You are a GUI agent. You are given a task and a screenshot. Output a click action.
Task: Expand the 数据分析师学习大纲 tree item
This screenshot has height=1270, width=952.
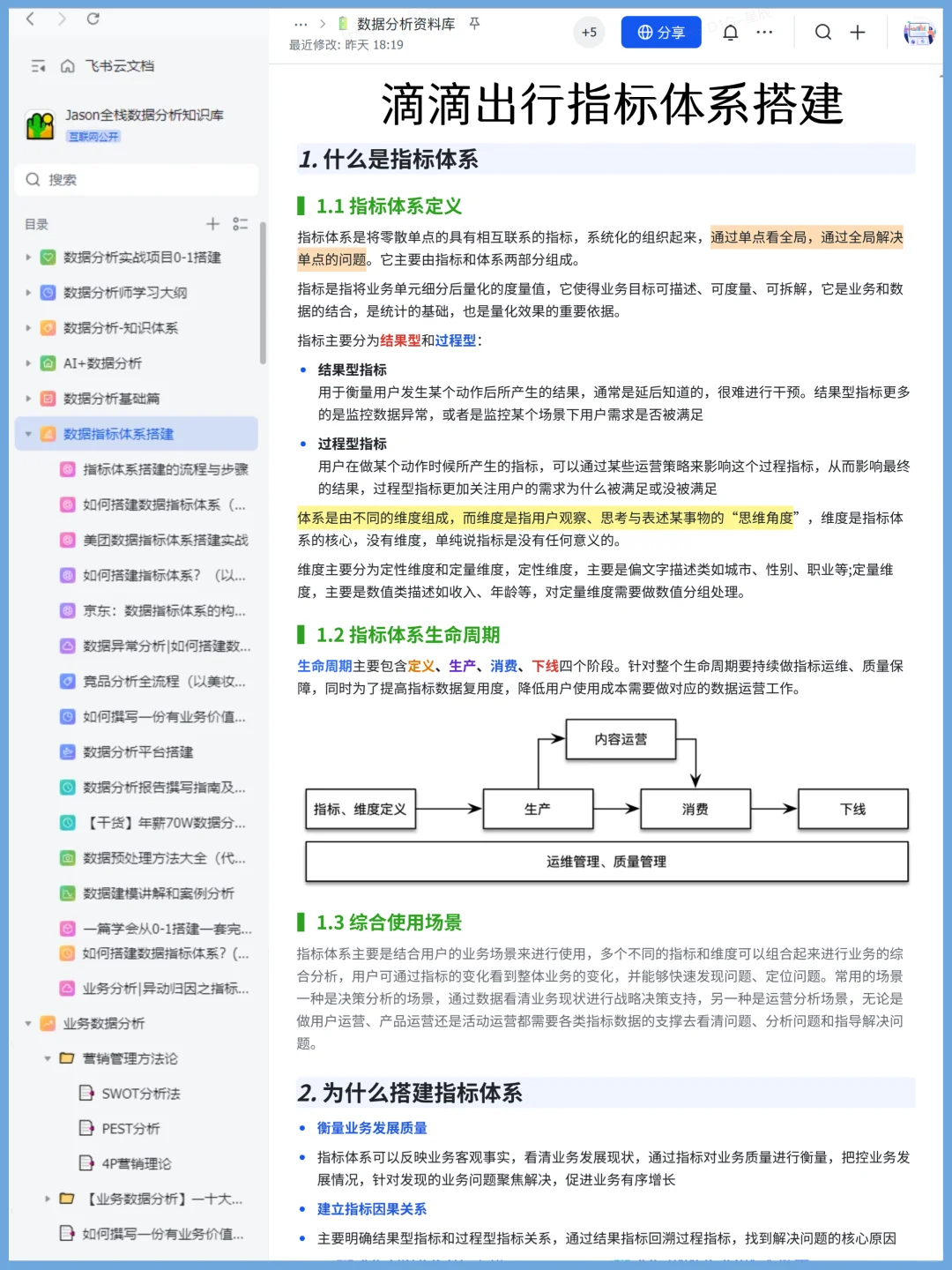27,293
